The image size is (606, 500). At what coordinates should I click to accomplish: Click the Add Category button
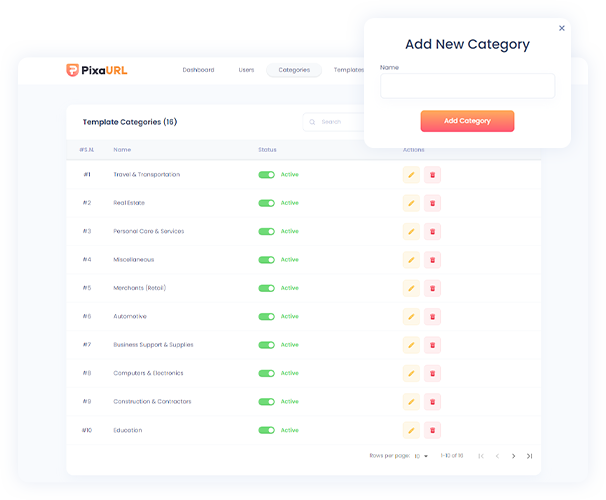pos(467,121)
